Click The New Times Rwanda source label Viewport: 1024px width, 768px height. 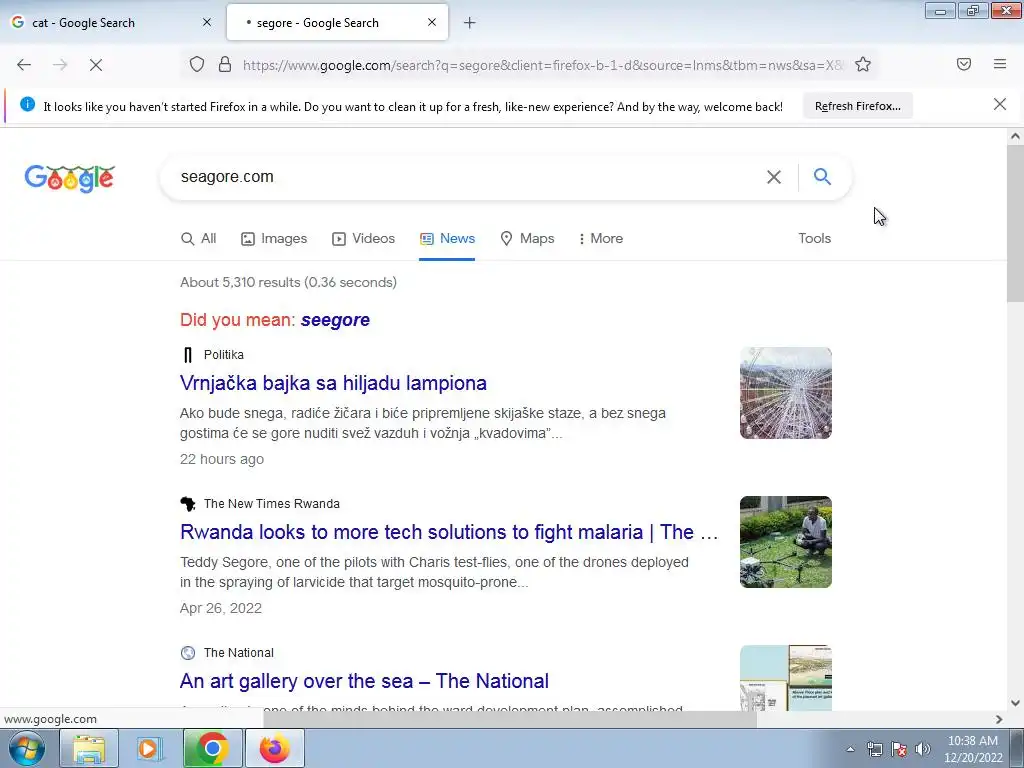[x=272, y=504]
